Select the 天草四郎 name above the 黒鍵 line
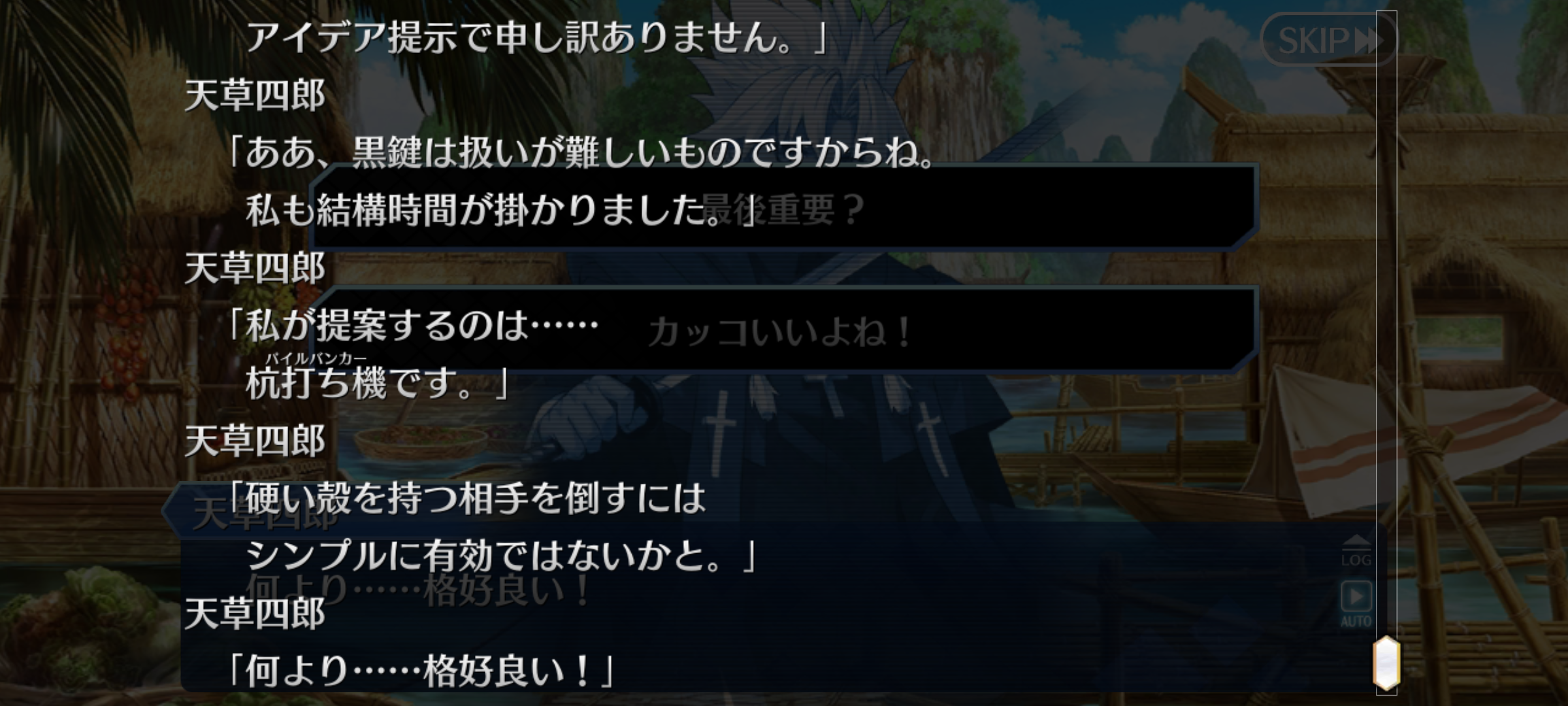This screenshot has height=706, width=1568. [255, 96]
